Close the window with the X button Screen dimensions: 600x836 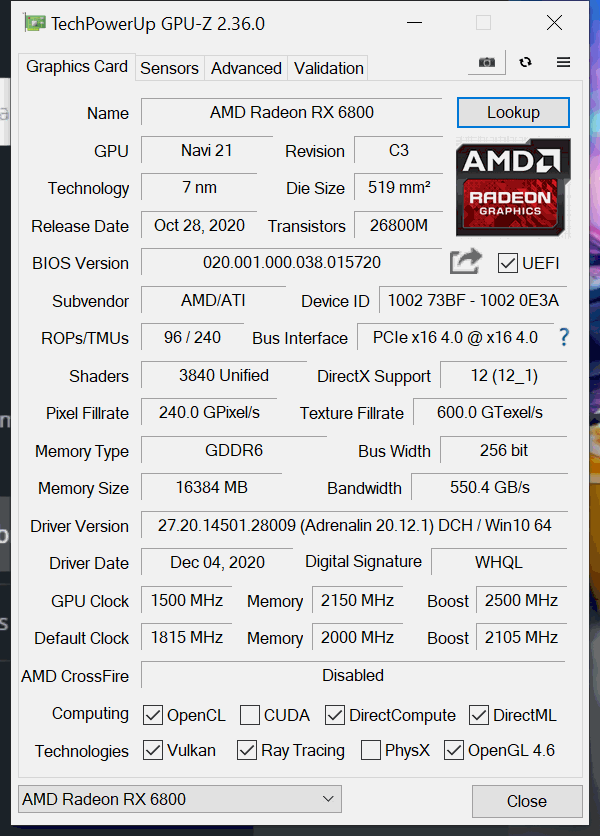tap(554, 23)
